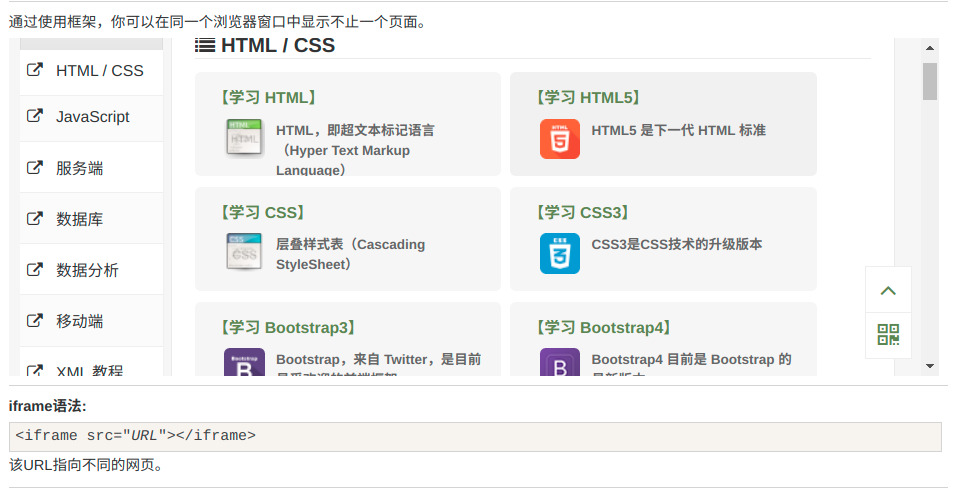Viewport: 956px width, 490px height.
Task: Click text '该URL指向不同的网页。'
Action: pyautogui.click(x=86, y=465)
